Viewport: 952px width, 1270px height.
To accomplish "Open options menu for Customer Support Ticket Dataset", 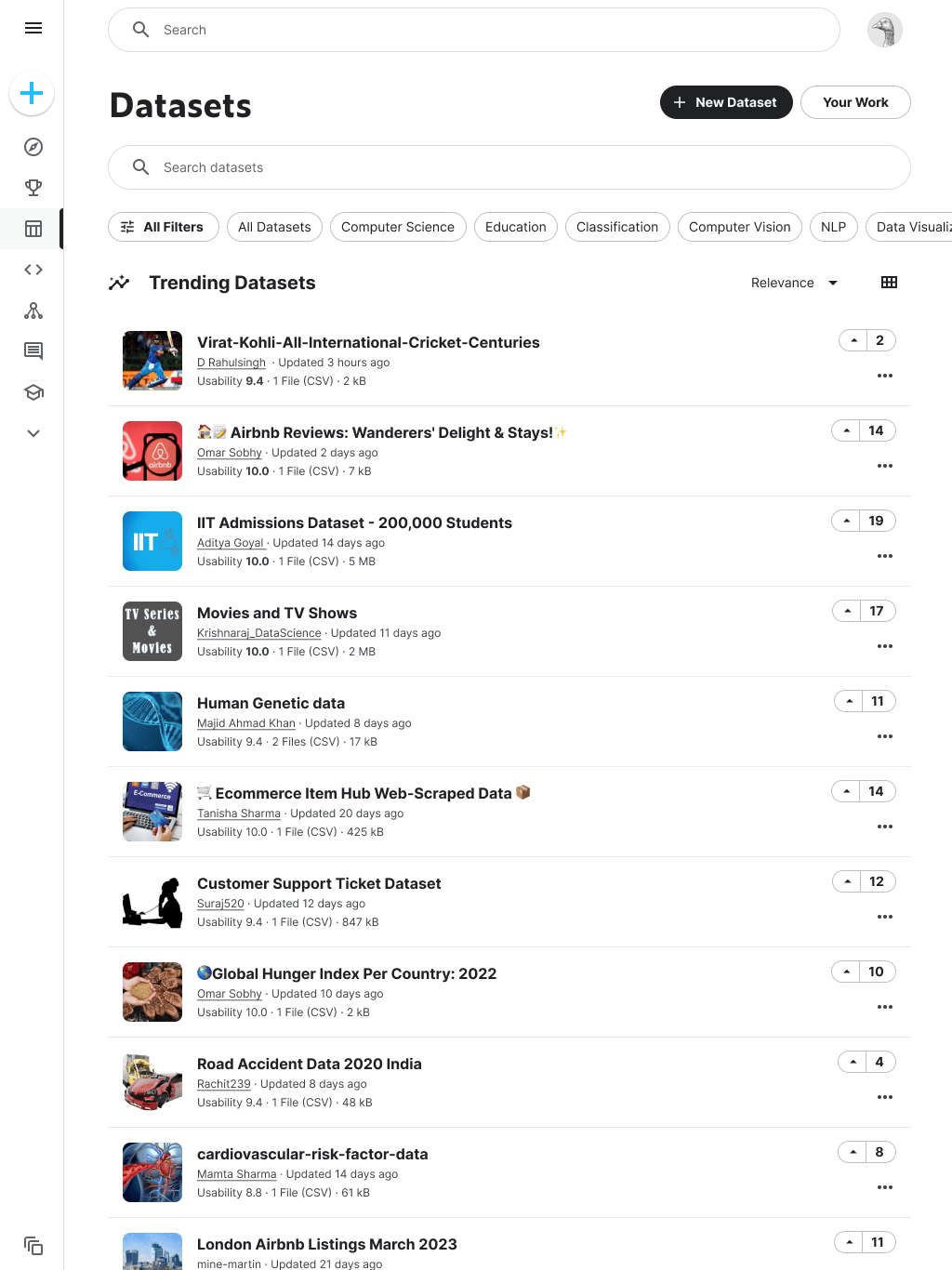I will [885, 917].
